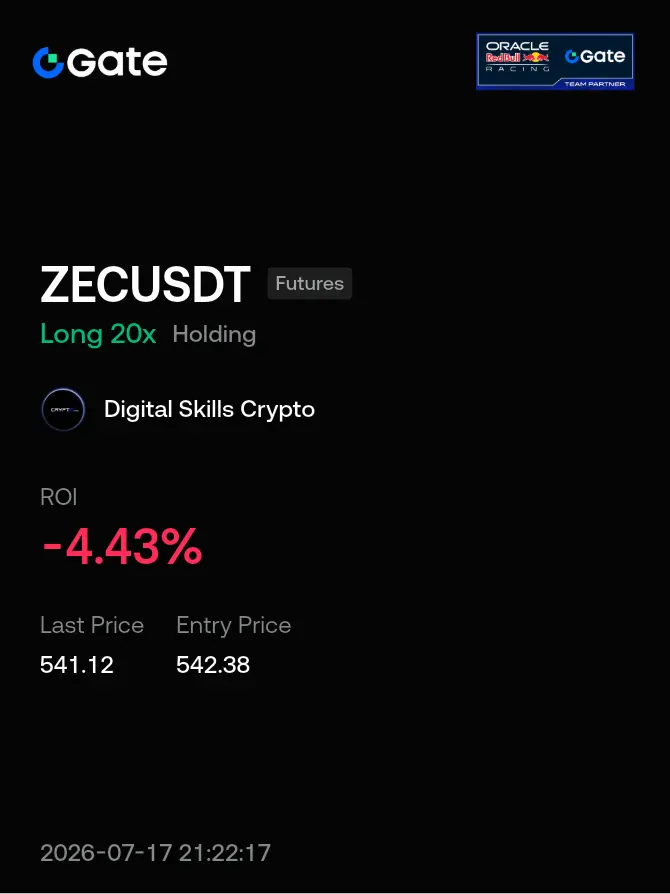Click the Team Partner label on badge

(595, 84)
